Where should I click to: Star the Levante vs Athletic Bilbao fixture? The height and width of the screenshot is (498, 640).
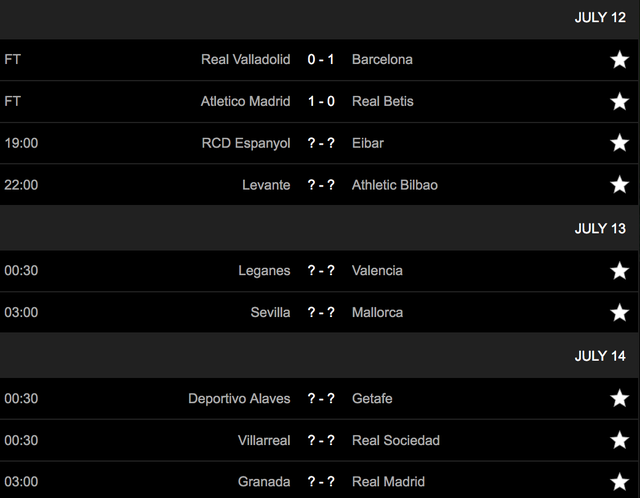coord(619,185)
